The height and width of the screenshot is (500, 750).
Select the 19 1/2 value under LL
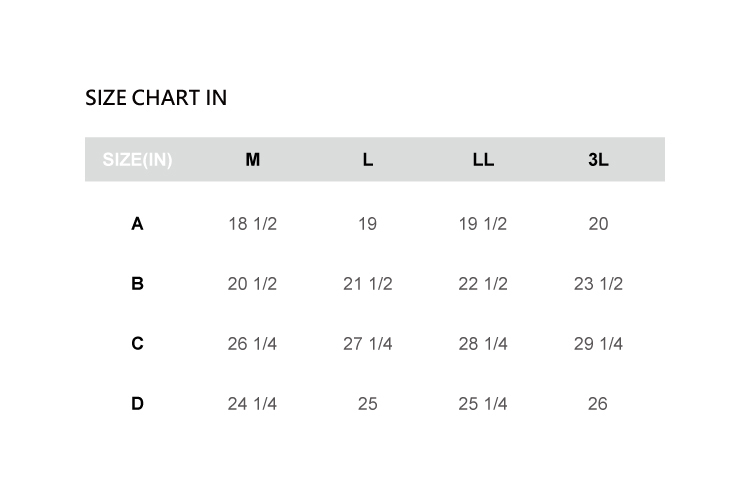[x=483, y=224]
